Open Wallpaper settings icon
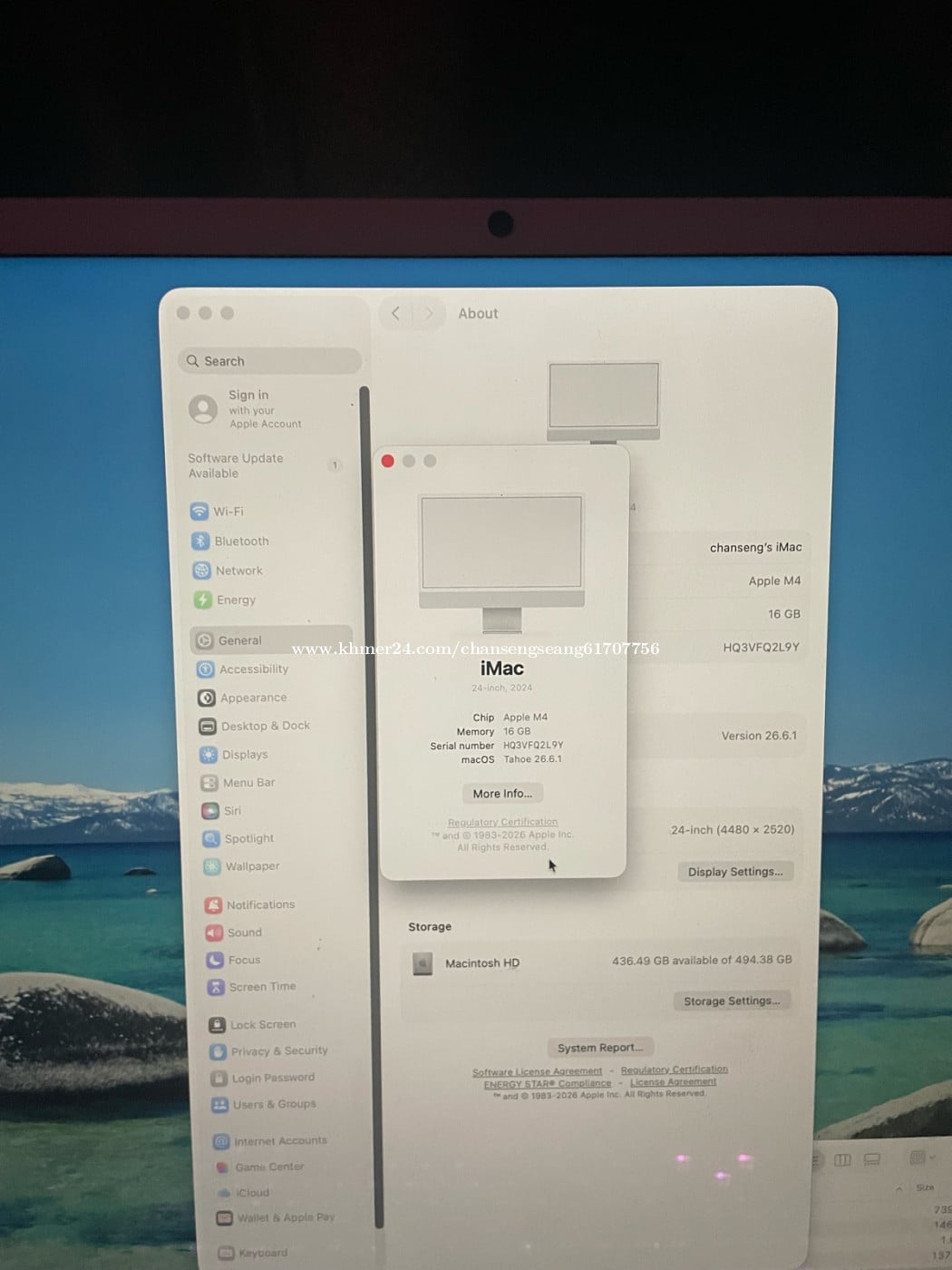This screenshot has height=1270, width=952. tap(212, 866)
